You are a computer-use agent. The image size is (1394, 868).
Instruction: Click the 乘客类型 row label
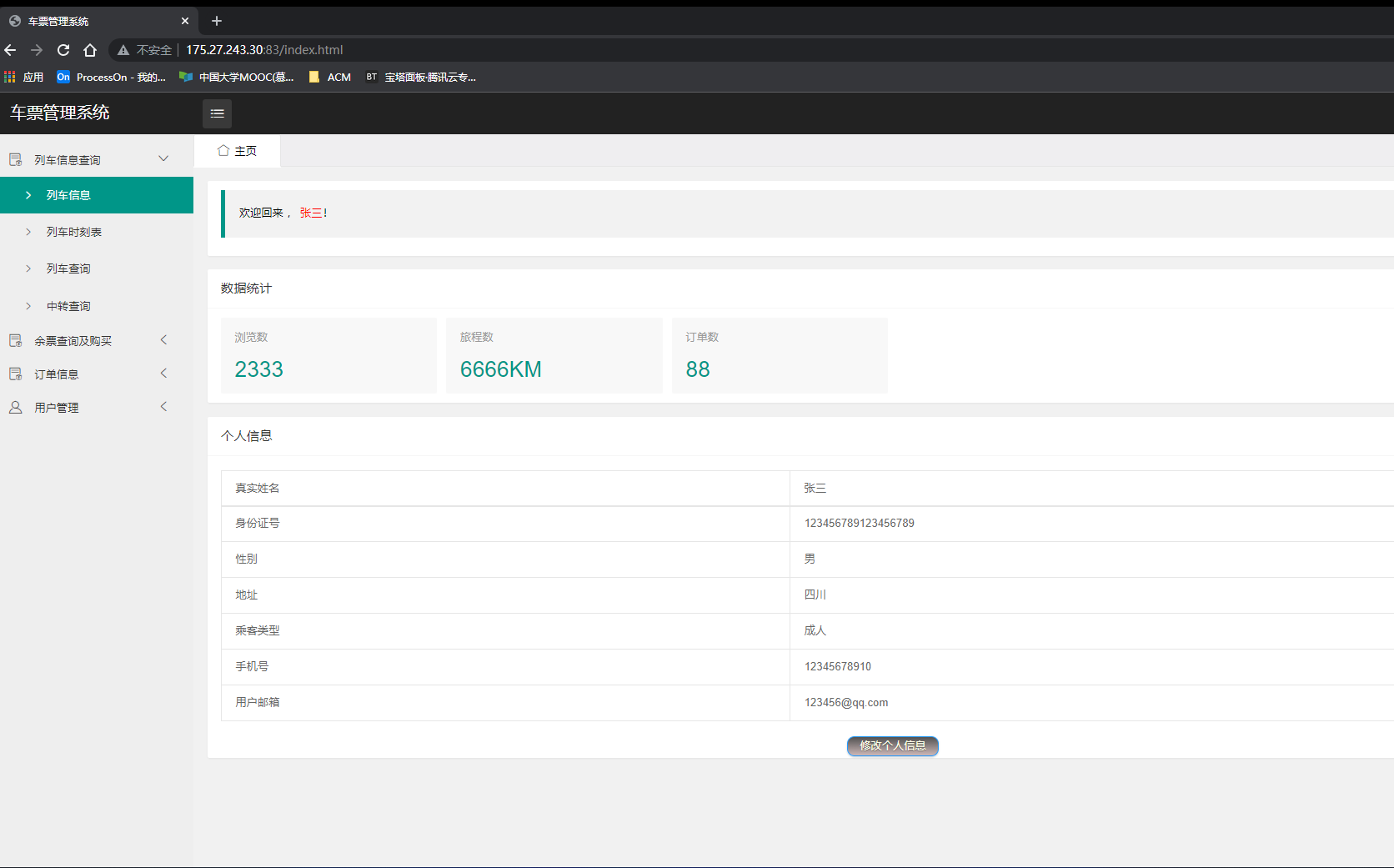point(258,630)
